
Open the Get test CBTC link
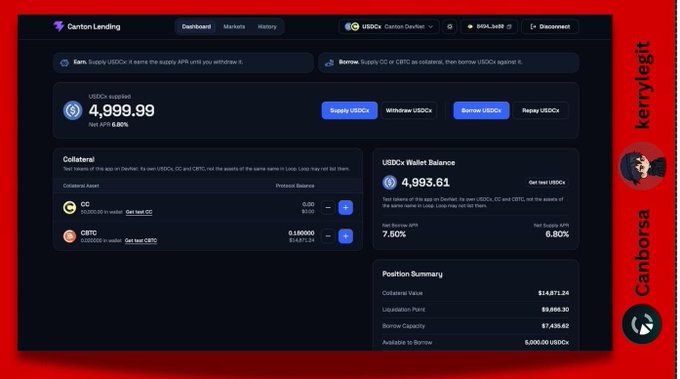141,240
